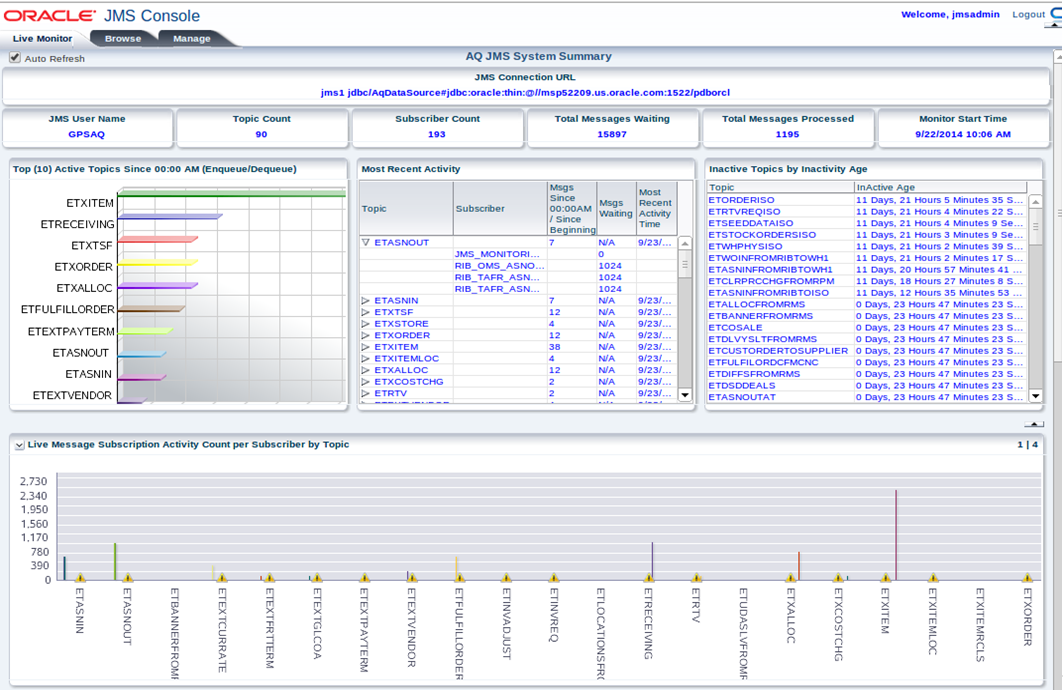Collapse the Live Message Subscription Activity panel
Viewport: 1063px width, 692px height.
point(17,443)
